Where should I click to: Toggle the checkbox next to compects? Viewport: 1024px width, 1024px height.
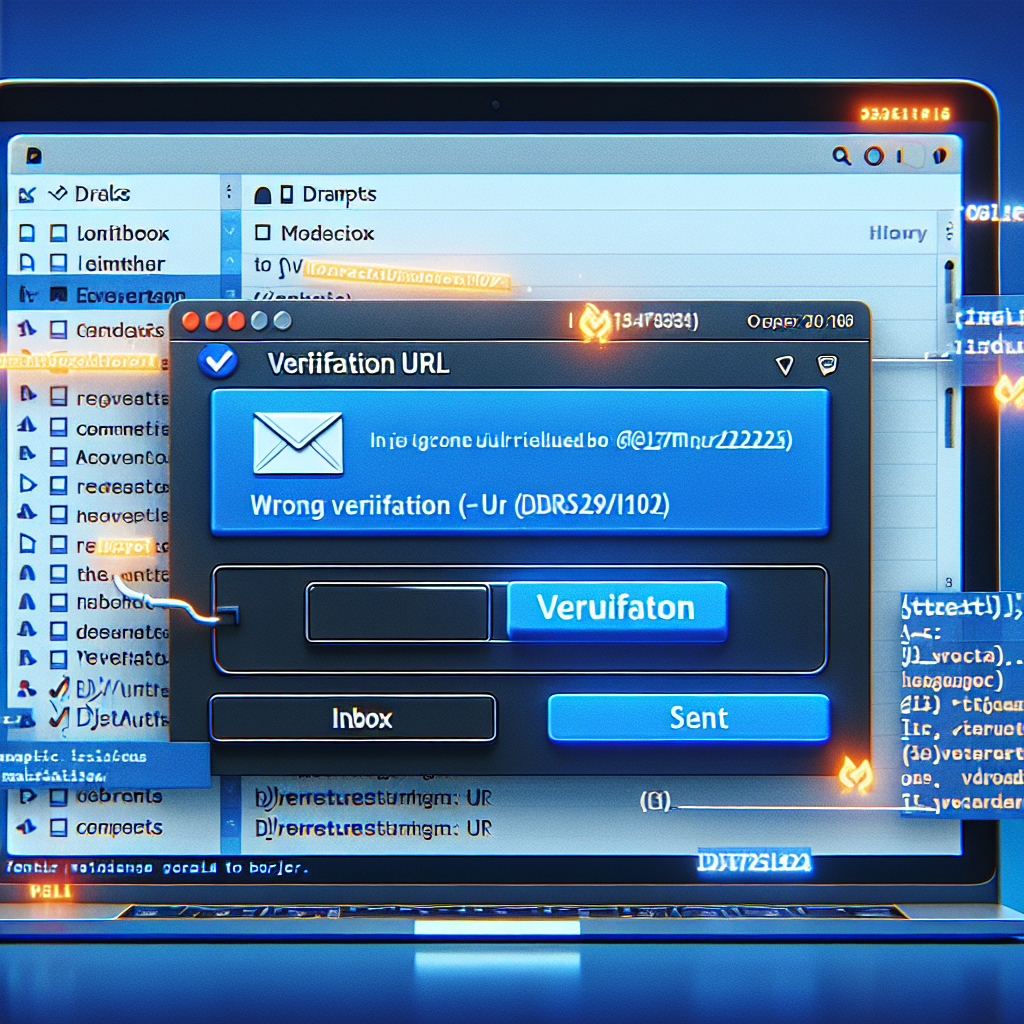coord(57,828)
